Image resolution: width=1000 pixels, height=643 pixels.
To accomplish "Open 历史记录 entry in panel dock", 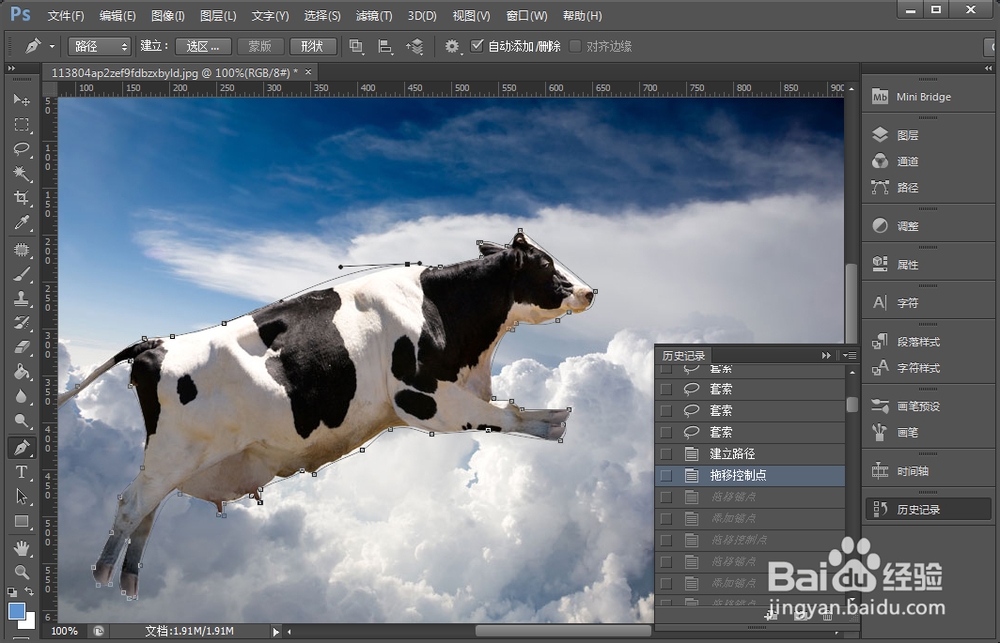I will (x=928, y=509).
